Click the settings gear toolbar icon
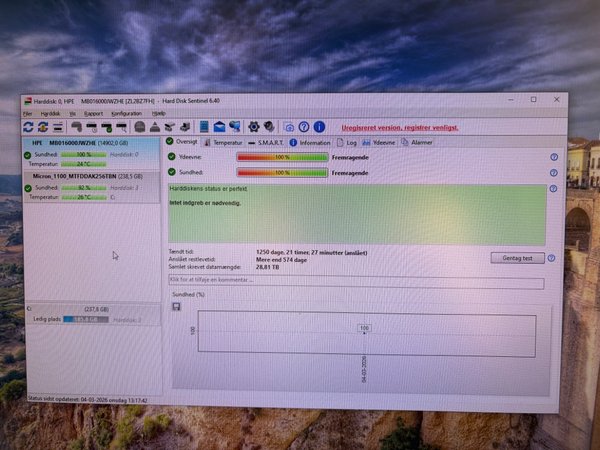This screenshot has height=450, width=600. click(253, 127)
